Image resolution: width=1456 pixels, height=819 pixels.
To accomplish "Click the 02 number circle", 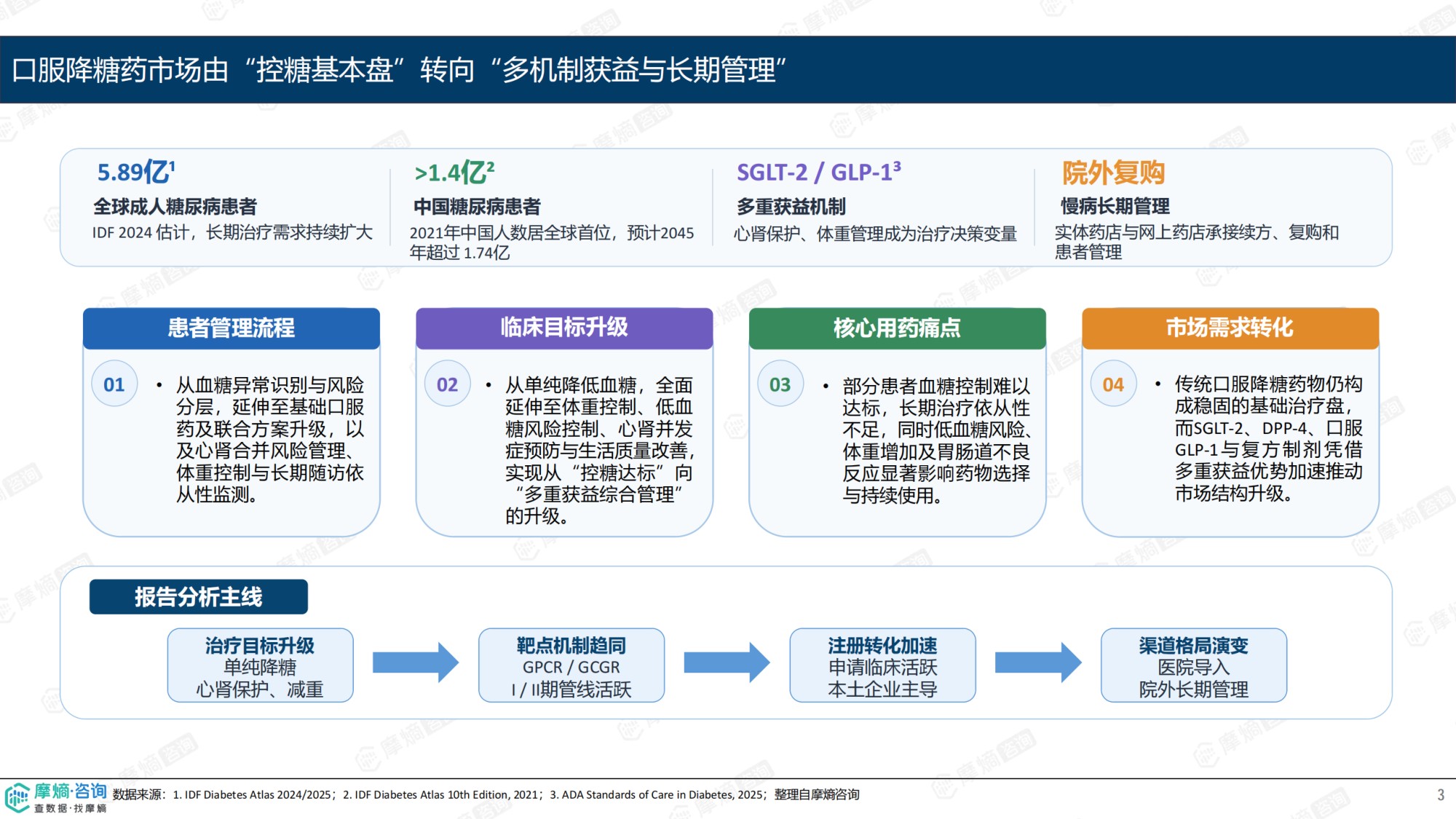I will pos(447,384).
